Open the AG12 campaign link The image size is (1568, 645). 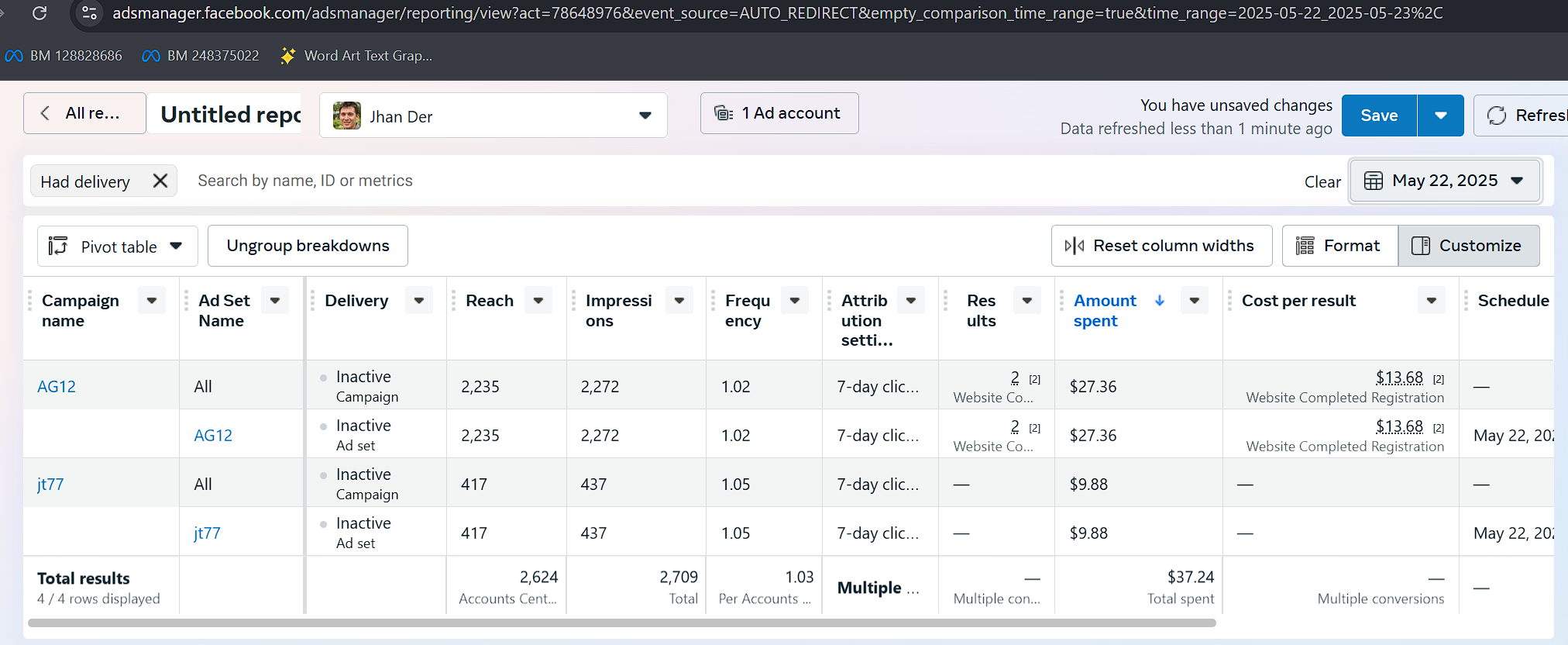pos(57,386)
